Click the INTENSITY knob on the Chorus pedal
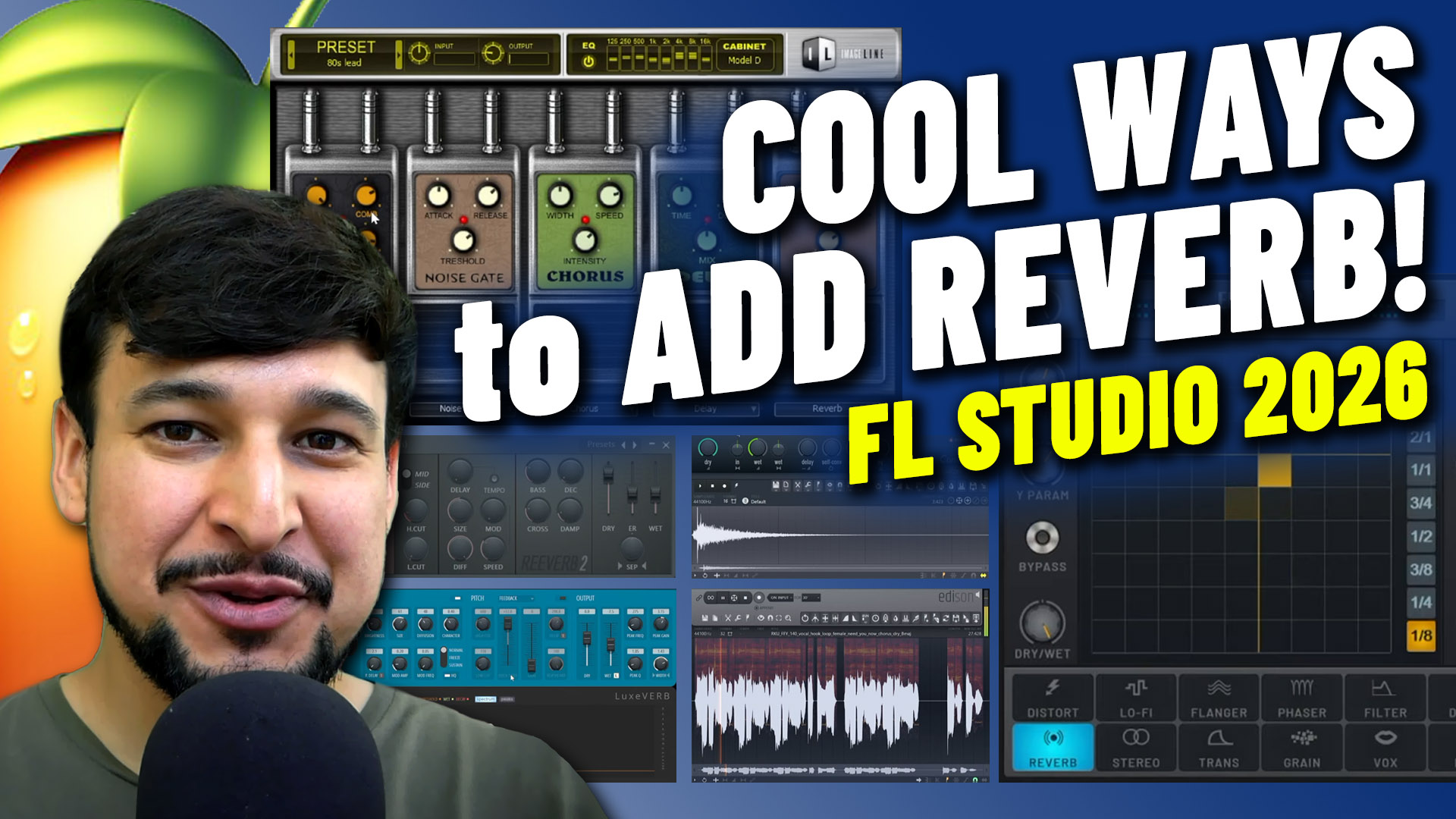This screenshot has width=1456, height=819. (585, 240)
